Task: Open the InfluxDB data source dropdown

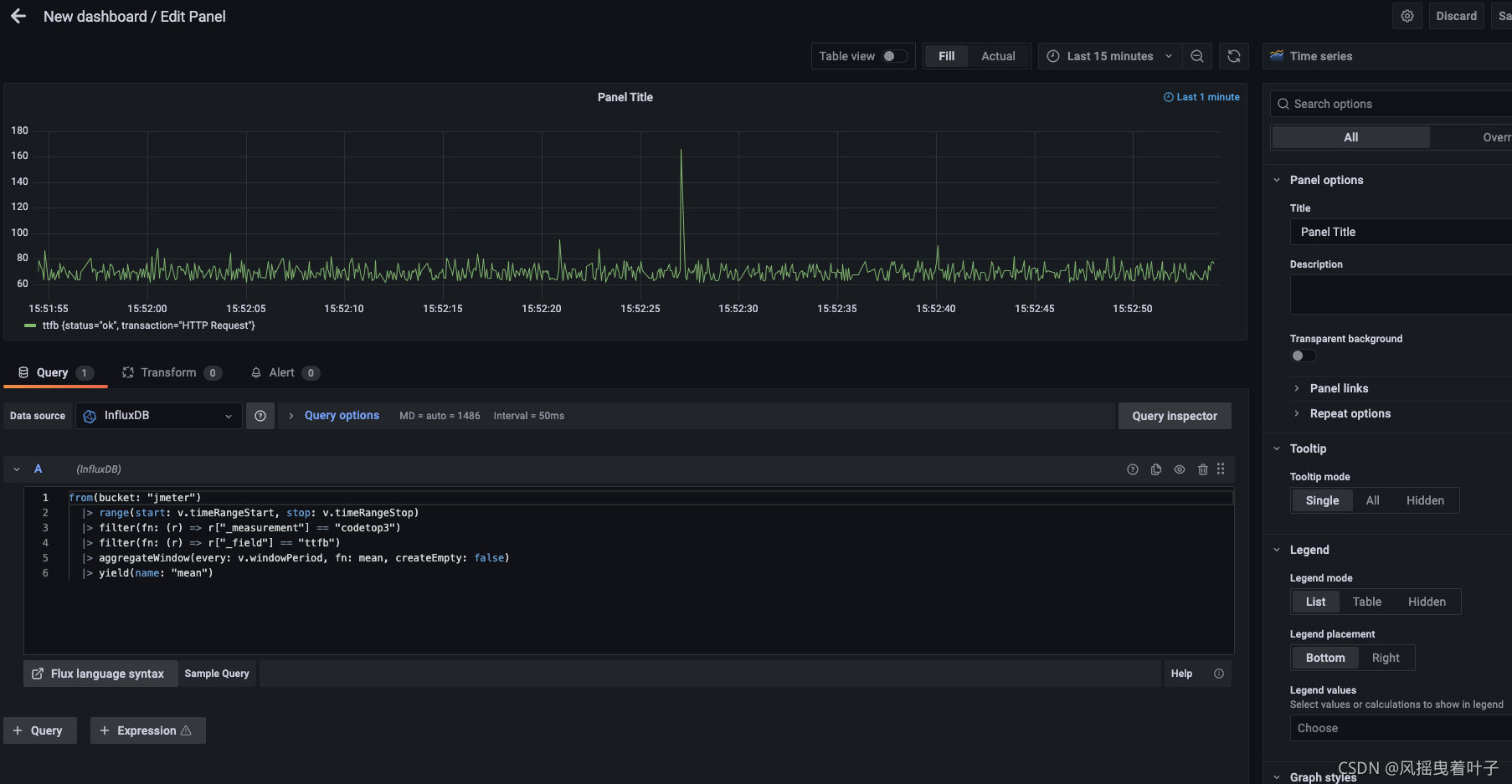Action: tap(158, 416)
